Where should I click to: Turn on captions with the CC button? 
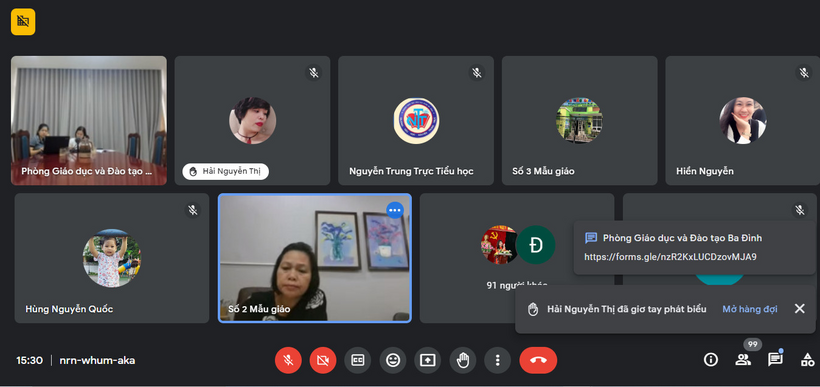pyautogui.click(x=358, y=360)
